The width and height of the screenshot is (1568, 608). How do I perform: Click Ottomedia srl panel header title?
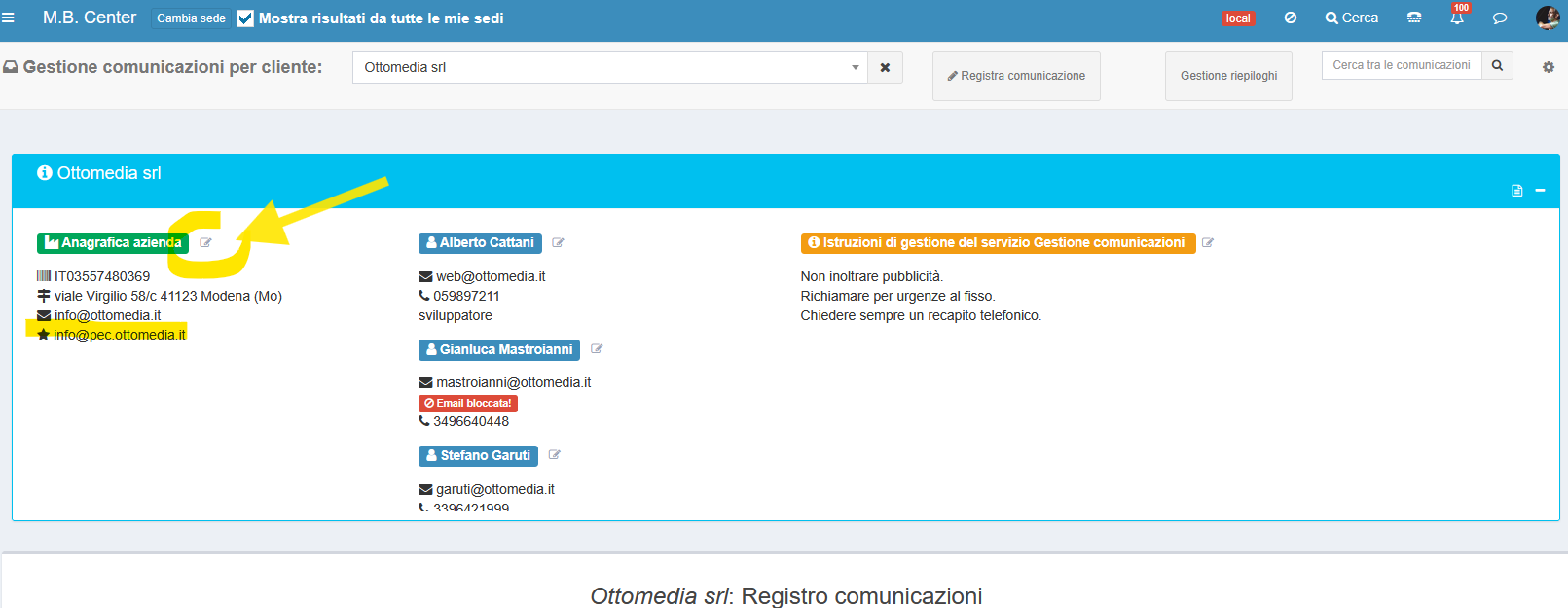point(109,173)
